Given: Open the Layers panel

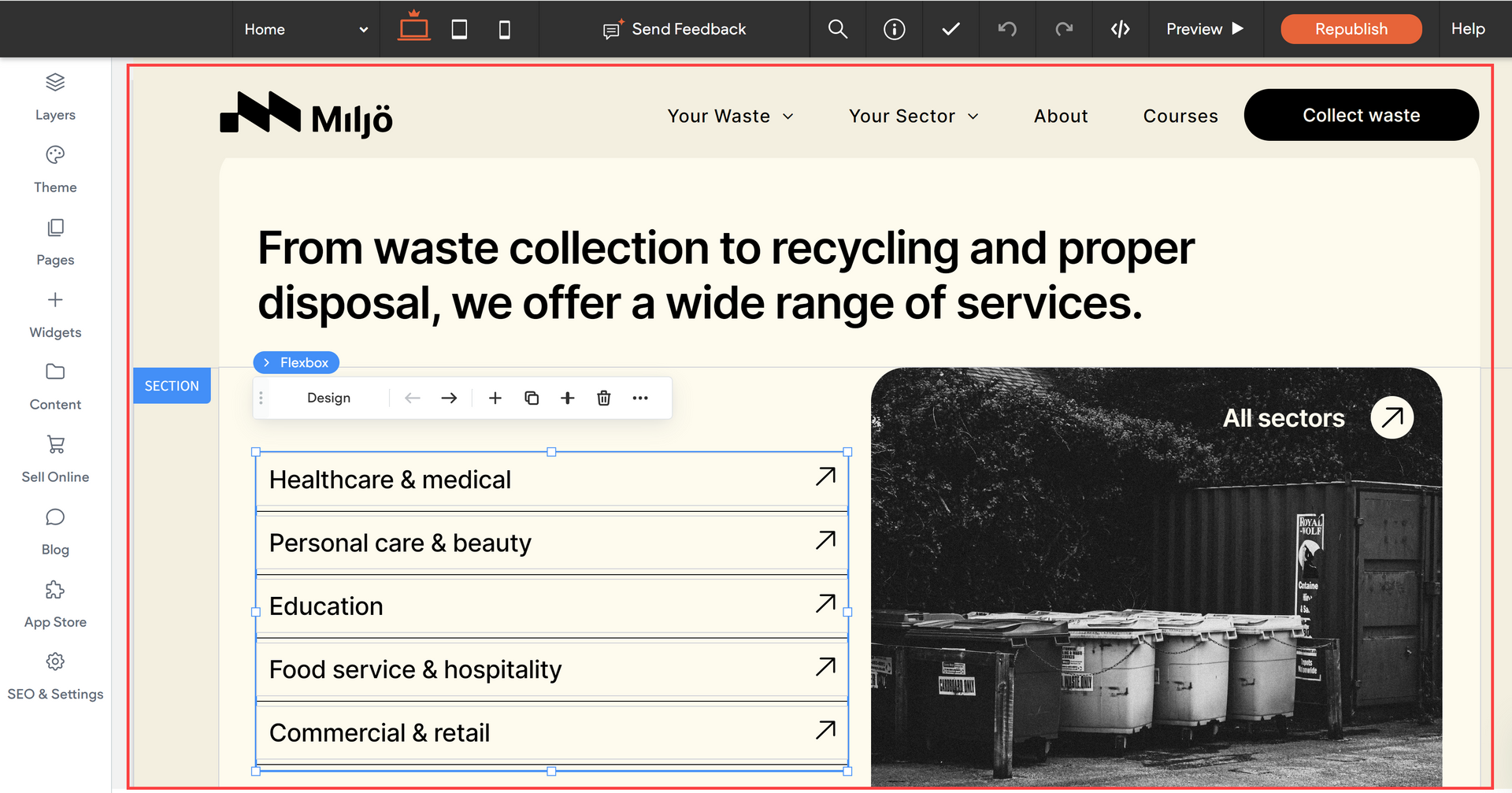Looking at the screenshot, I should tap(55, 96).
